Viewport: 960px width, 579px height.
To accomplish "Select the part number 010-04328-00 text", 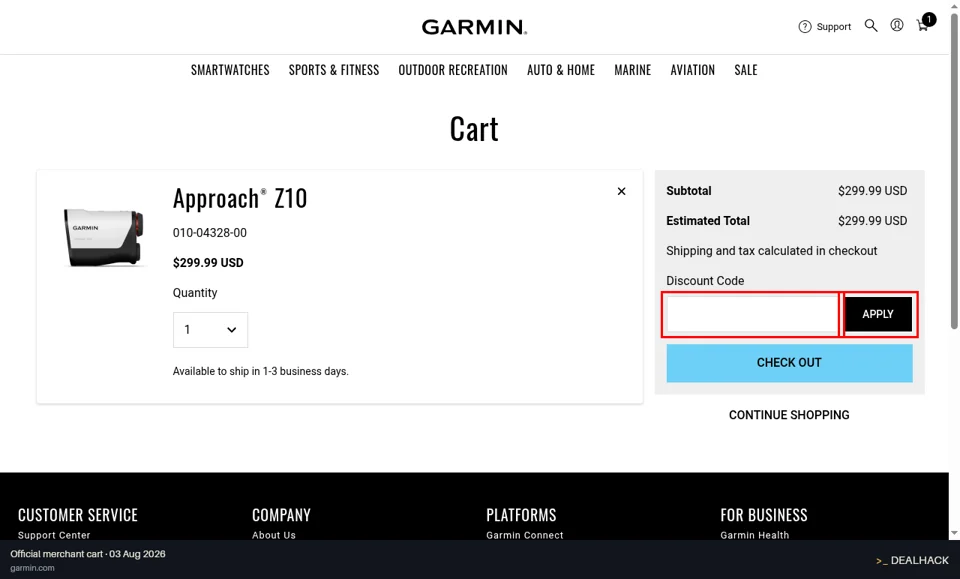I will pyautogui.click(x=209, y=233).
